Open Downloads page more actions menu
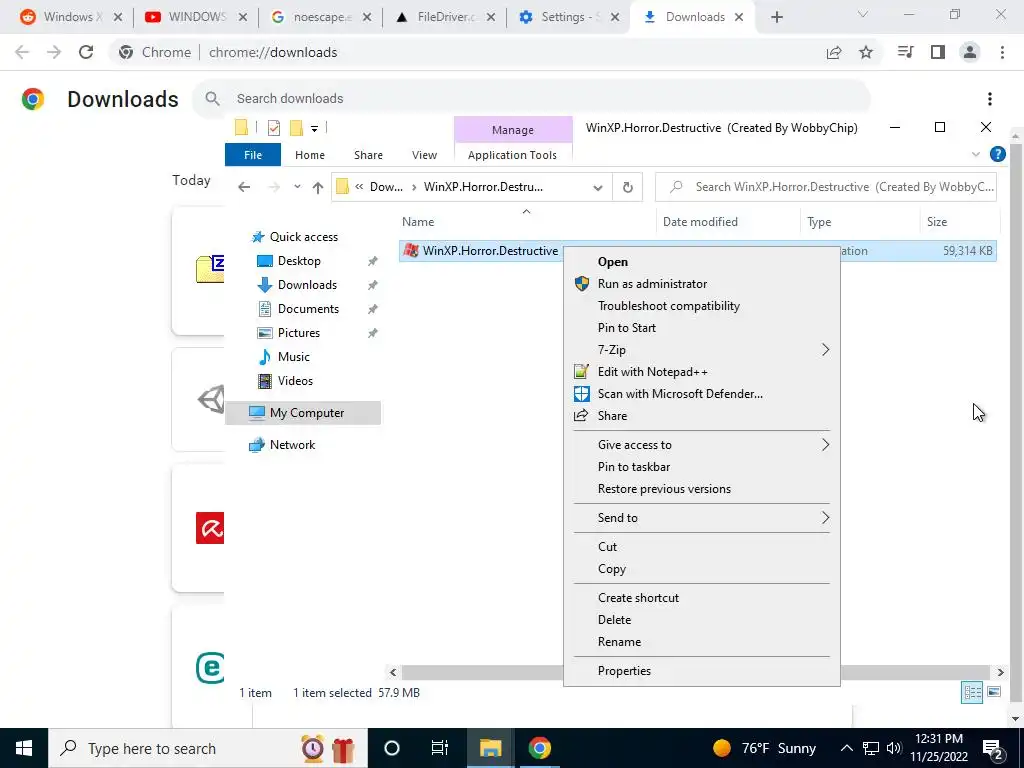Screen dimensions: 1024x768 (x=989, y=99)
